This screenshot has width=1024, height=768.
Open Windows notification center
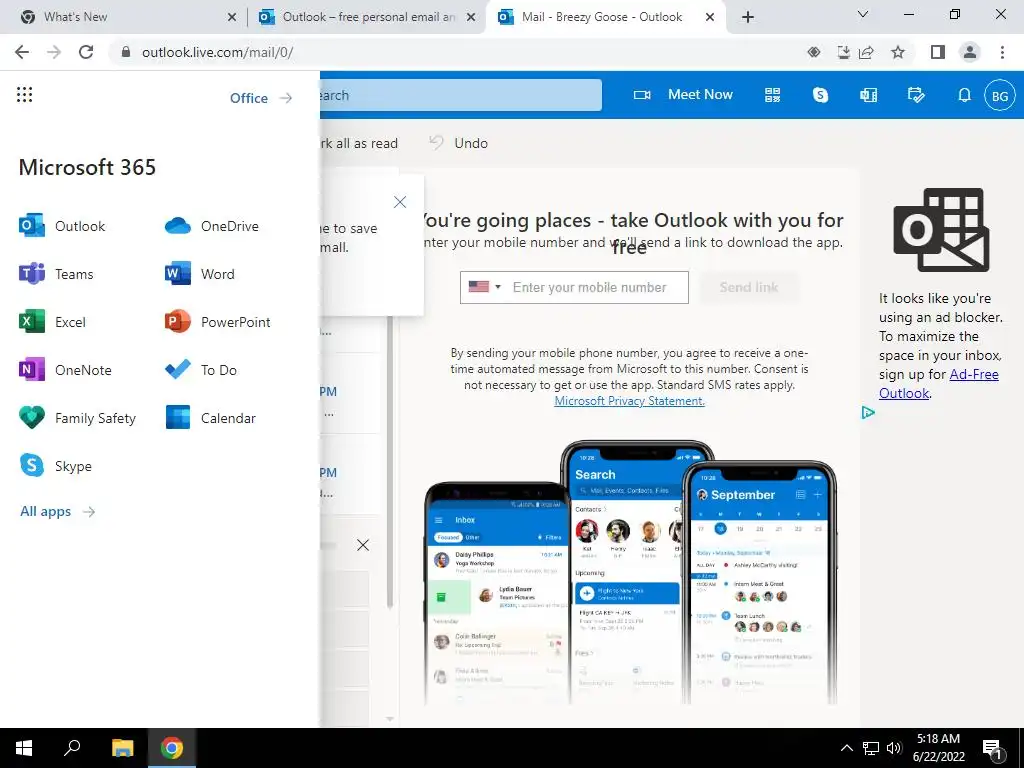click(x=993, y=748)
